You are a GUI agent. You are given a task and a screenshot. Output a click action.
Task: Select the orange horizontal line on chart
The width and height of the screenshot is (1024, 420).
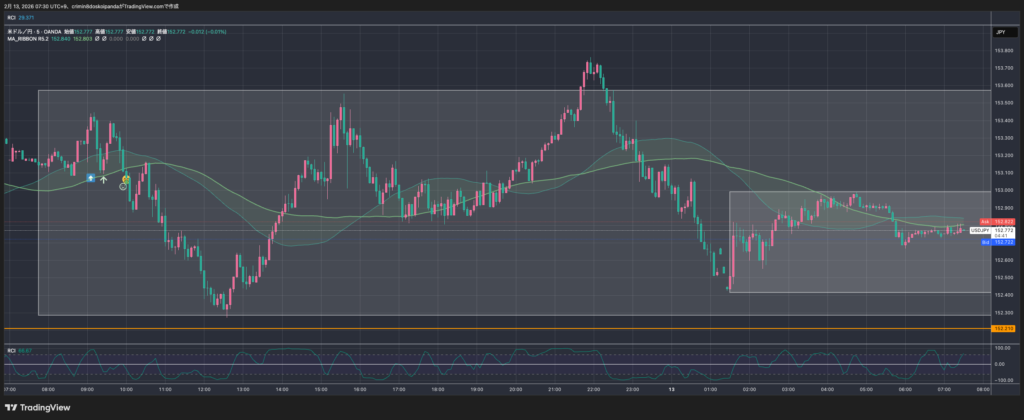pos(500,328)
